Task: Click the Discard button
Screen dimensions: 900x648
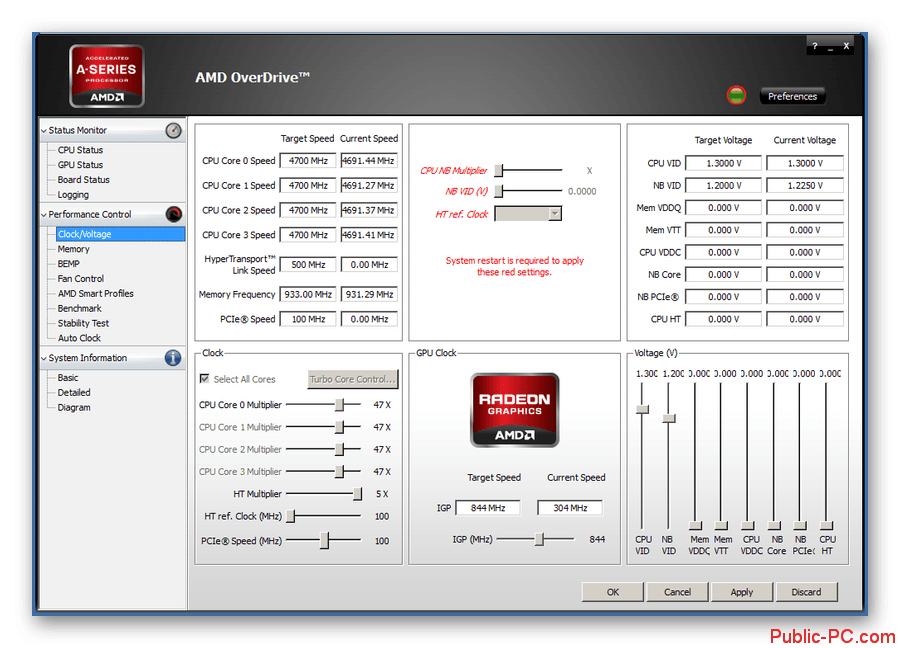Action: 806,592
